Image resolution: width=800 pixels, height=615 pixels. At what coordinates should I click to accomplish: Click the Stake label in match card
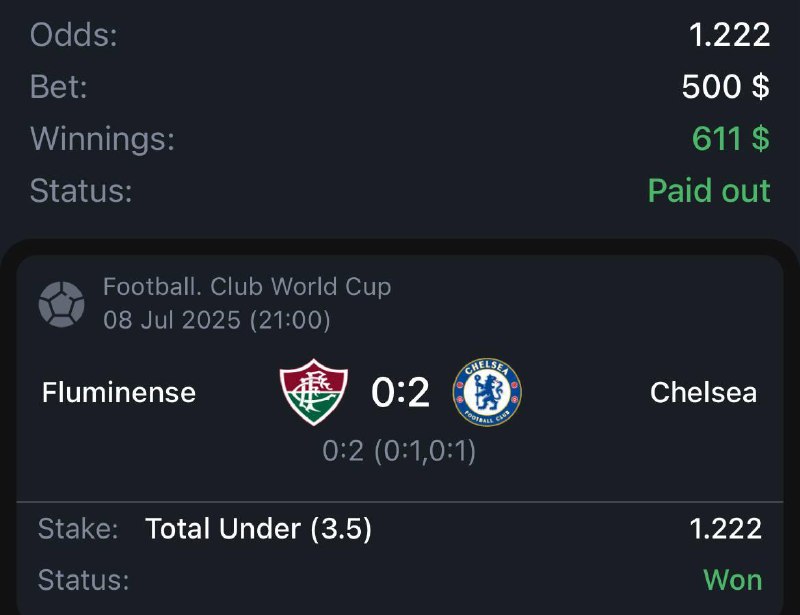[78, 529]
